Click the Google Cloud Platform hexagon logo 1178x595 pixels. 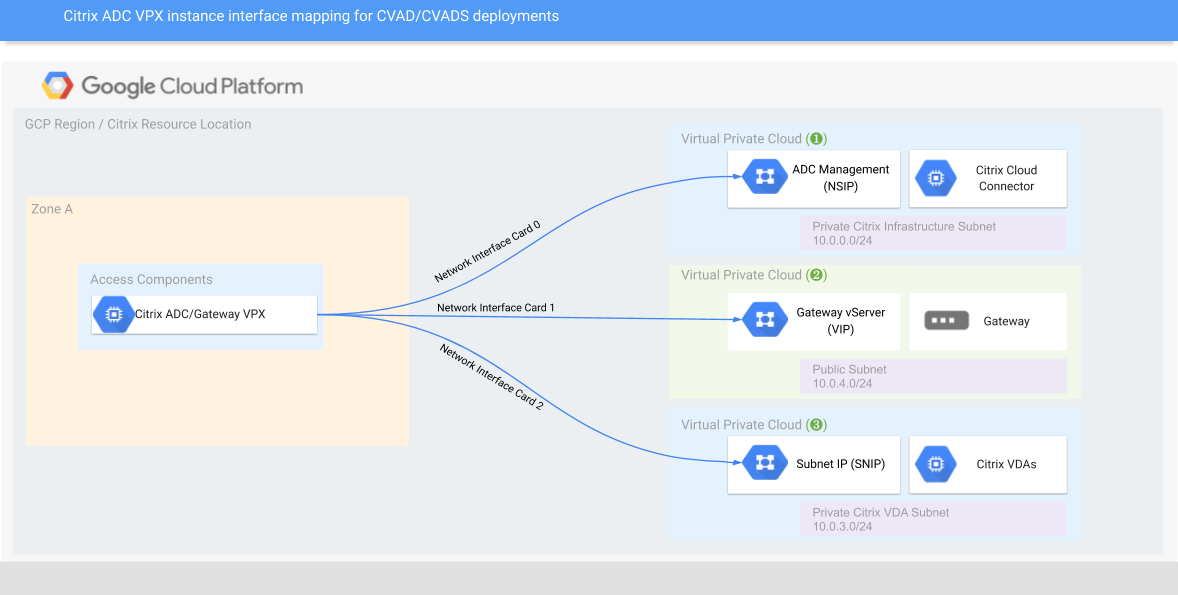[57, 86]
